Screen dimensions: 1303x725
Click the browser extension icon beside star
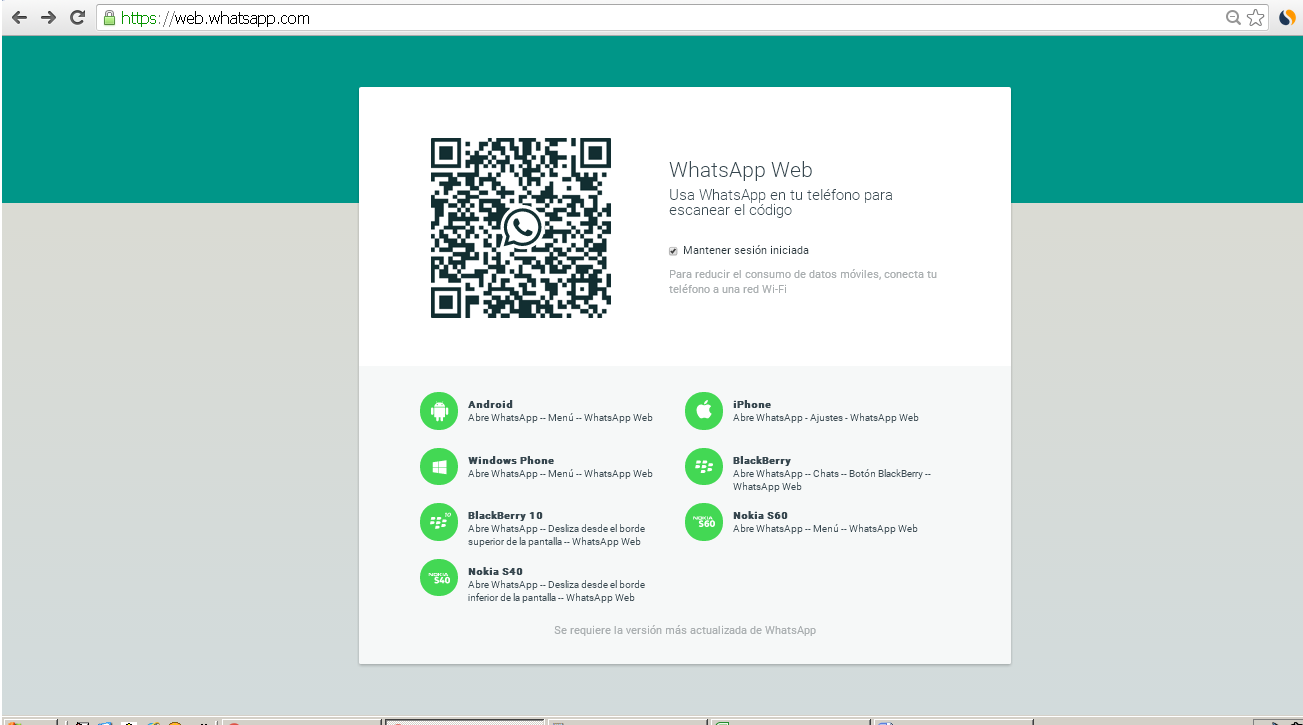(x=1287, y=18)
